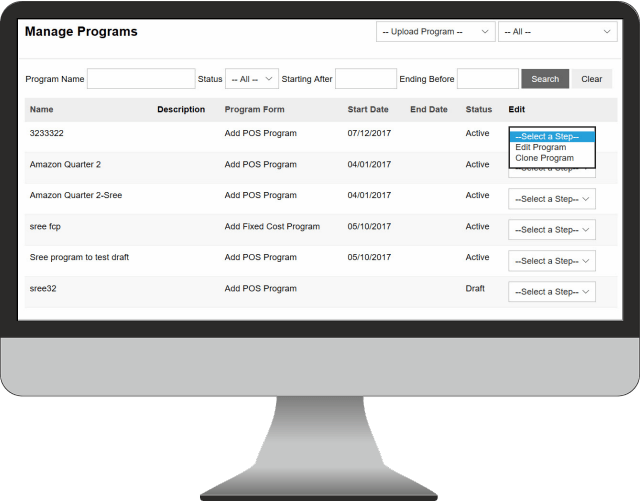Select the sree fcp program name
The image size is (640, 501).
(x=45, y=226)
